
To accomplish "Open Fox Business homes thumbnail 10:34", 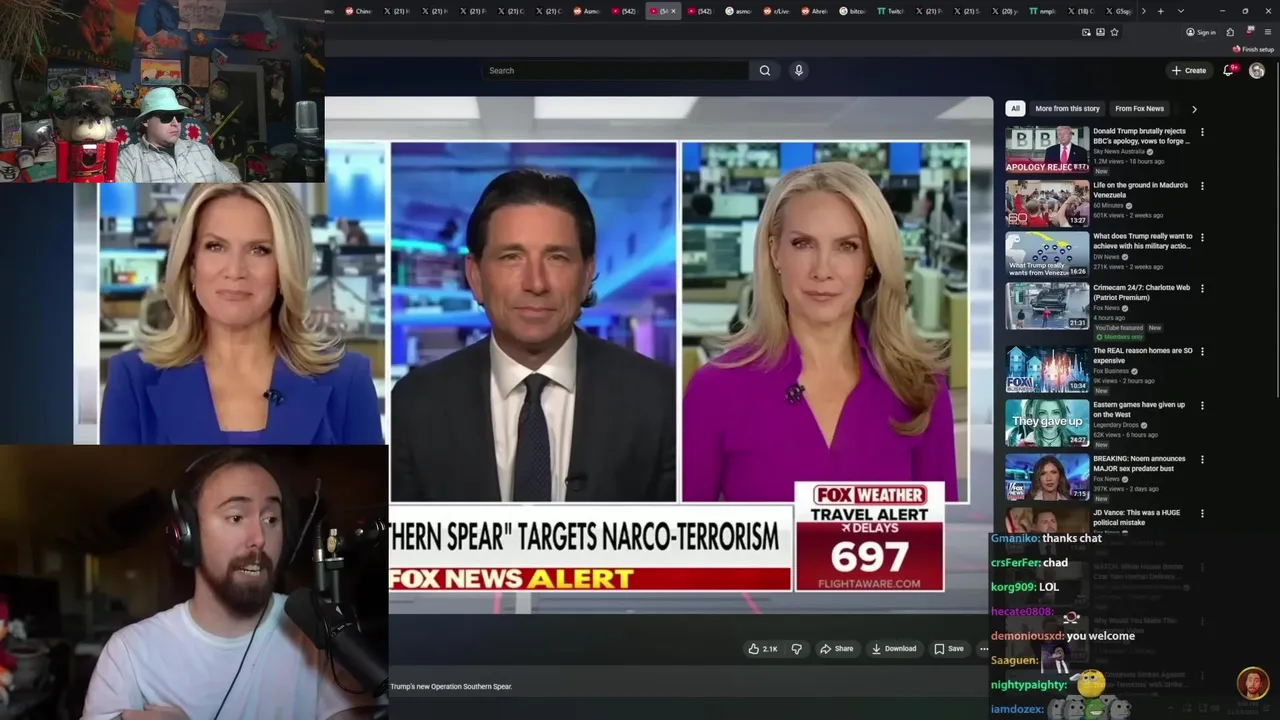I will tap(1047, 369).
